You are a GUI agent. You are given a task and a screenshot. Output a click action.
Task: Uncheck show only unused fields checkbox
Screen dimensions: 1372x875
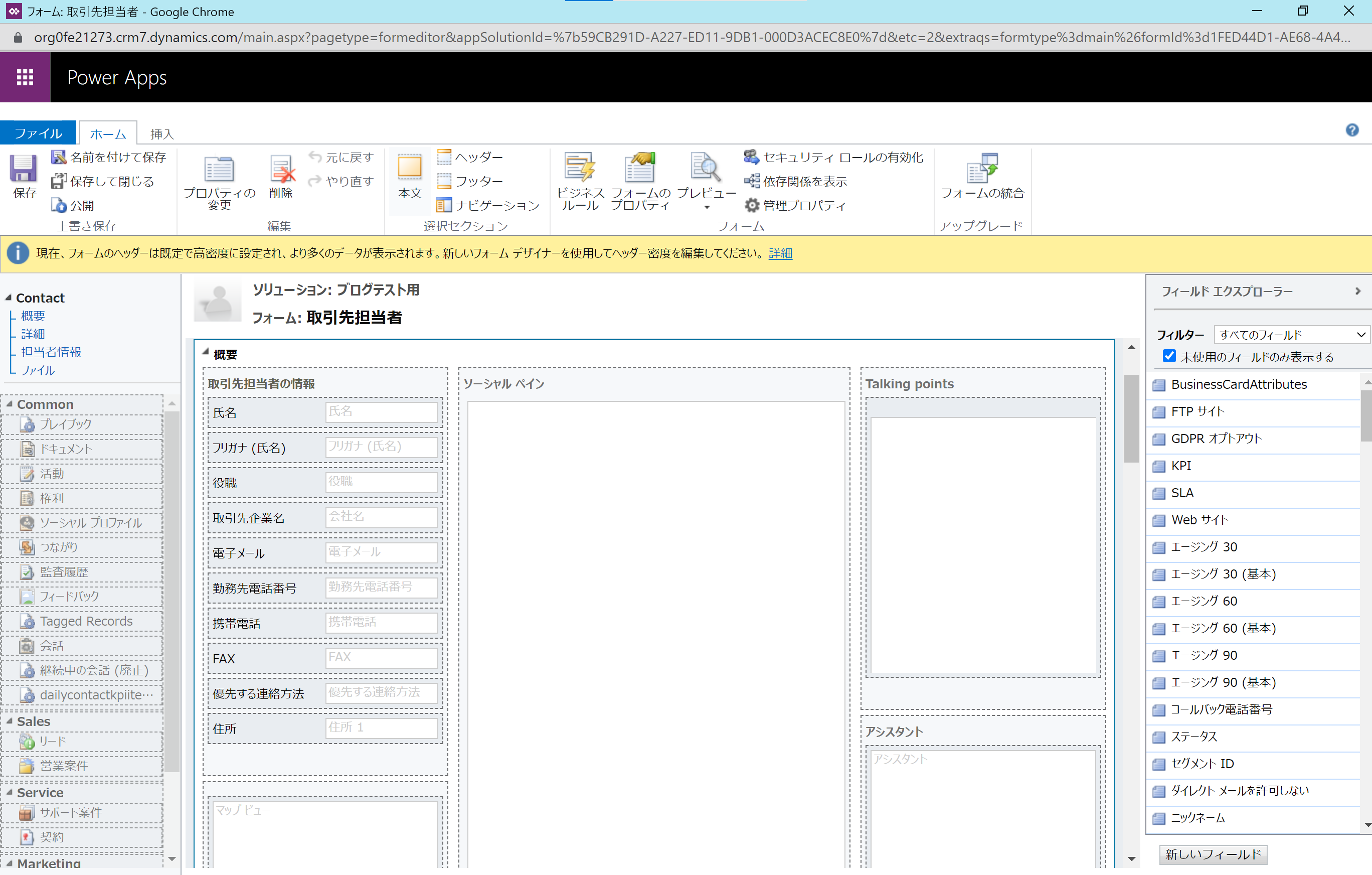[x=1169, y=356]
